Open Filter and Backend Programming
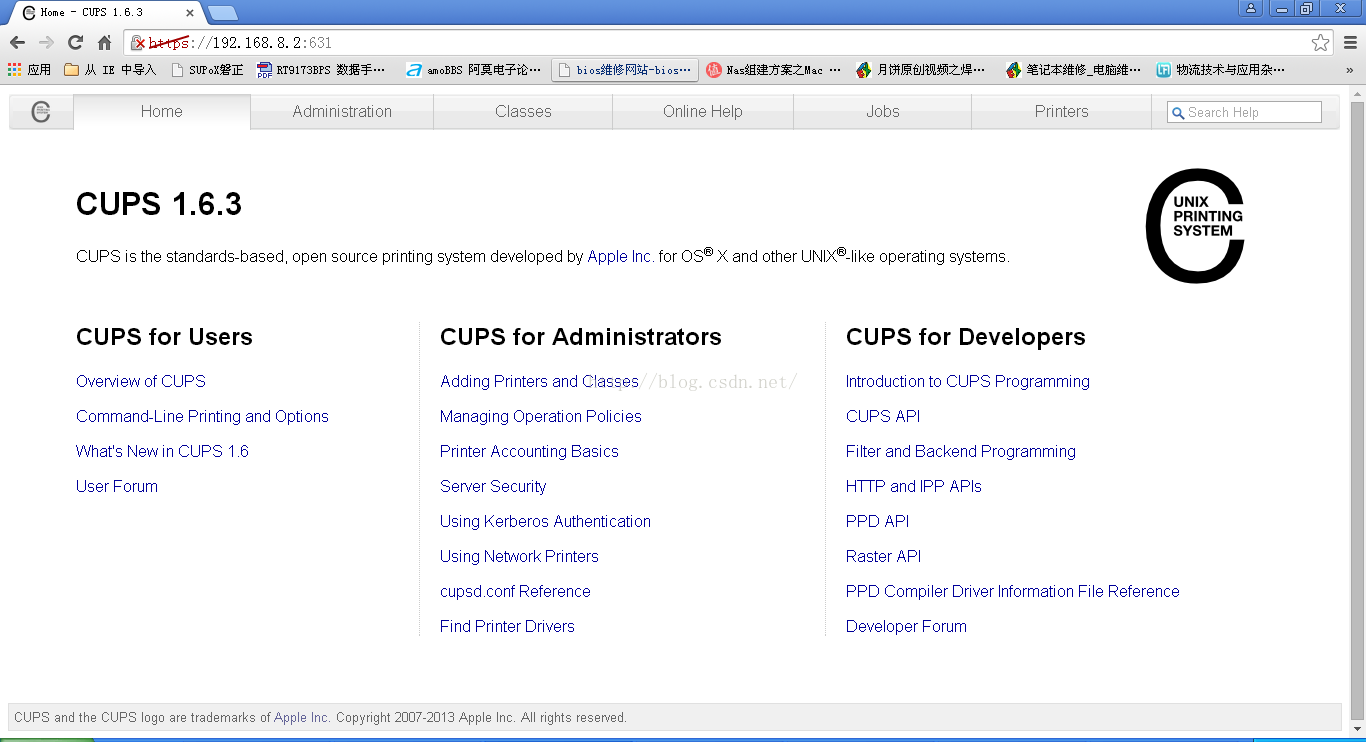The height and width of the screenshot is (742, 1366). coord(961,451)
